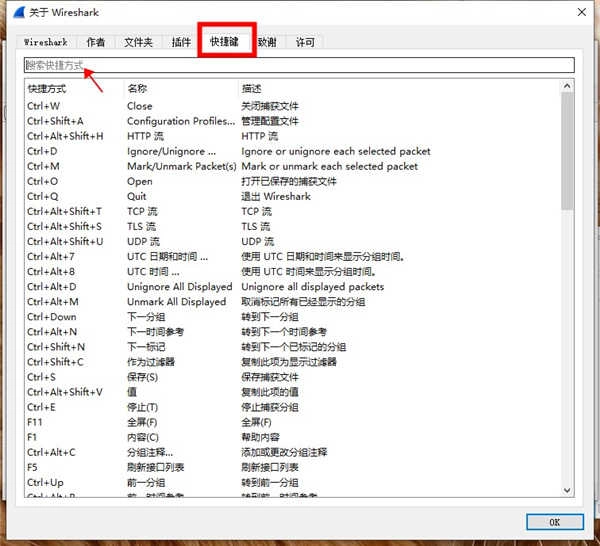The image size is (600, 546).
Task: Go to the 插件 tab
Action: pyautogui.click(x=181, y=42)
